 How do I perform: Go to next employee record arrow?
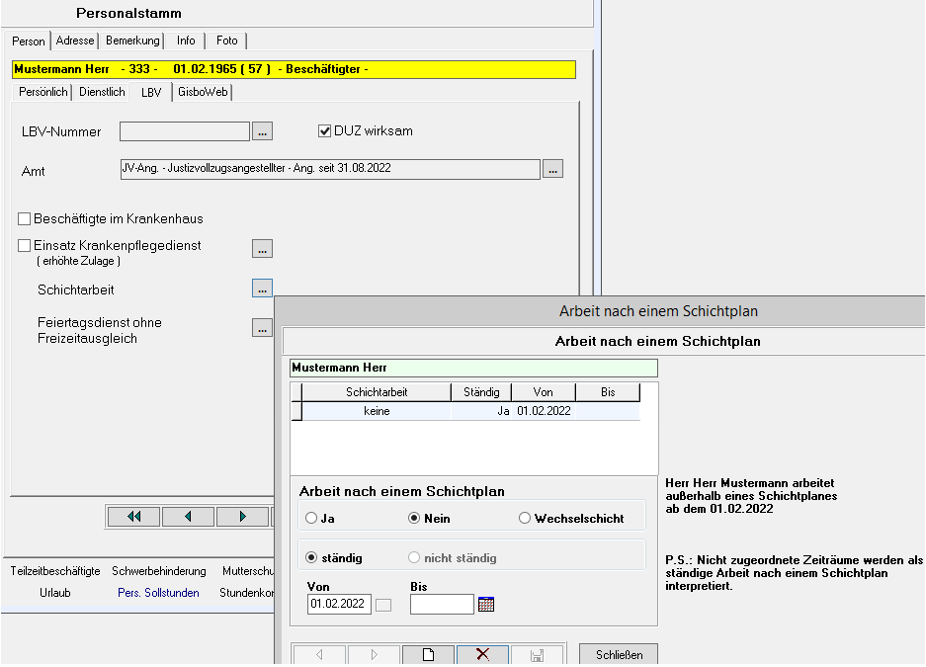click(242, 517)
